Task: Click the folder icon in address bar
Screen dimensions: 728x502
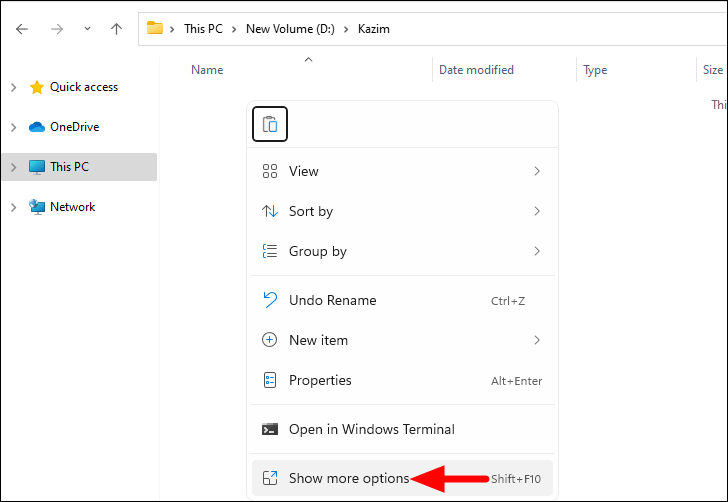Action: tap(155, 28)
